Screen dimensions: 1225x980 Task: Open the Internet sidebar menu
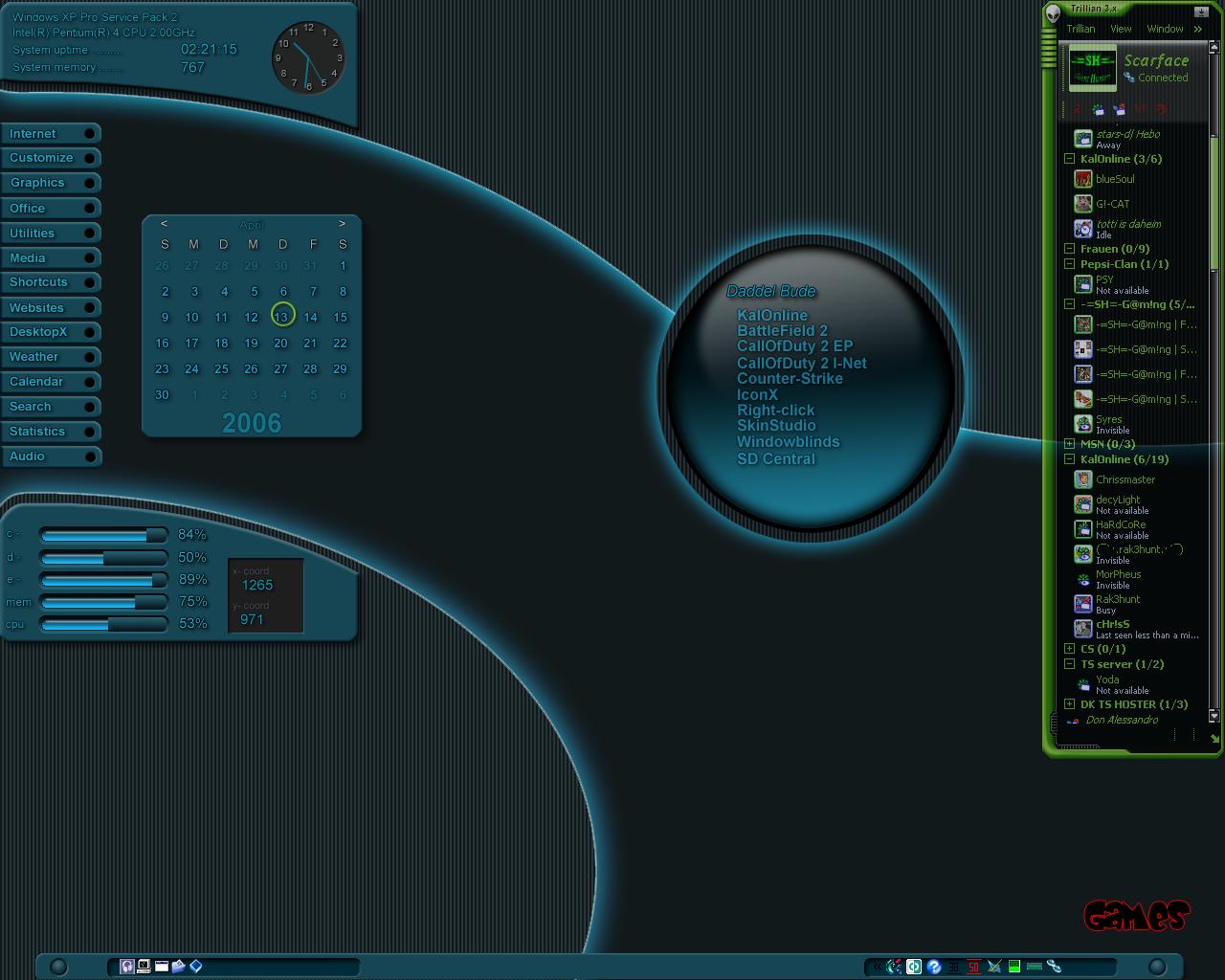coord(51,134)
